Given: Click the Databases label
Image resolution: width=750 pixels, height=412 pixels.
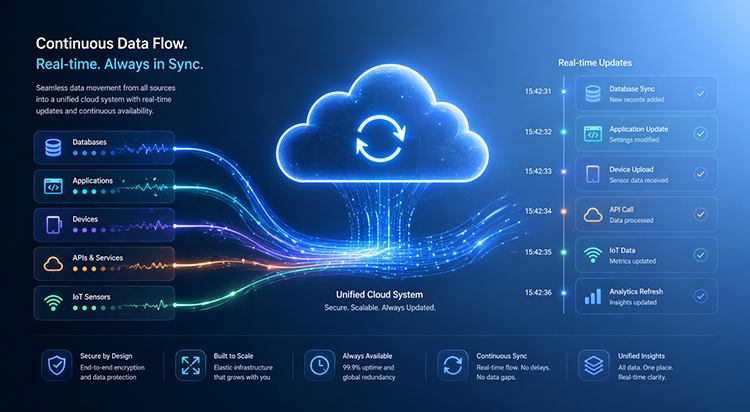Looking at the screenshot, I should (89, 142).
